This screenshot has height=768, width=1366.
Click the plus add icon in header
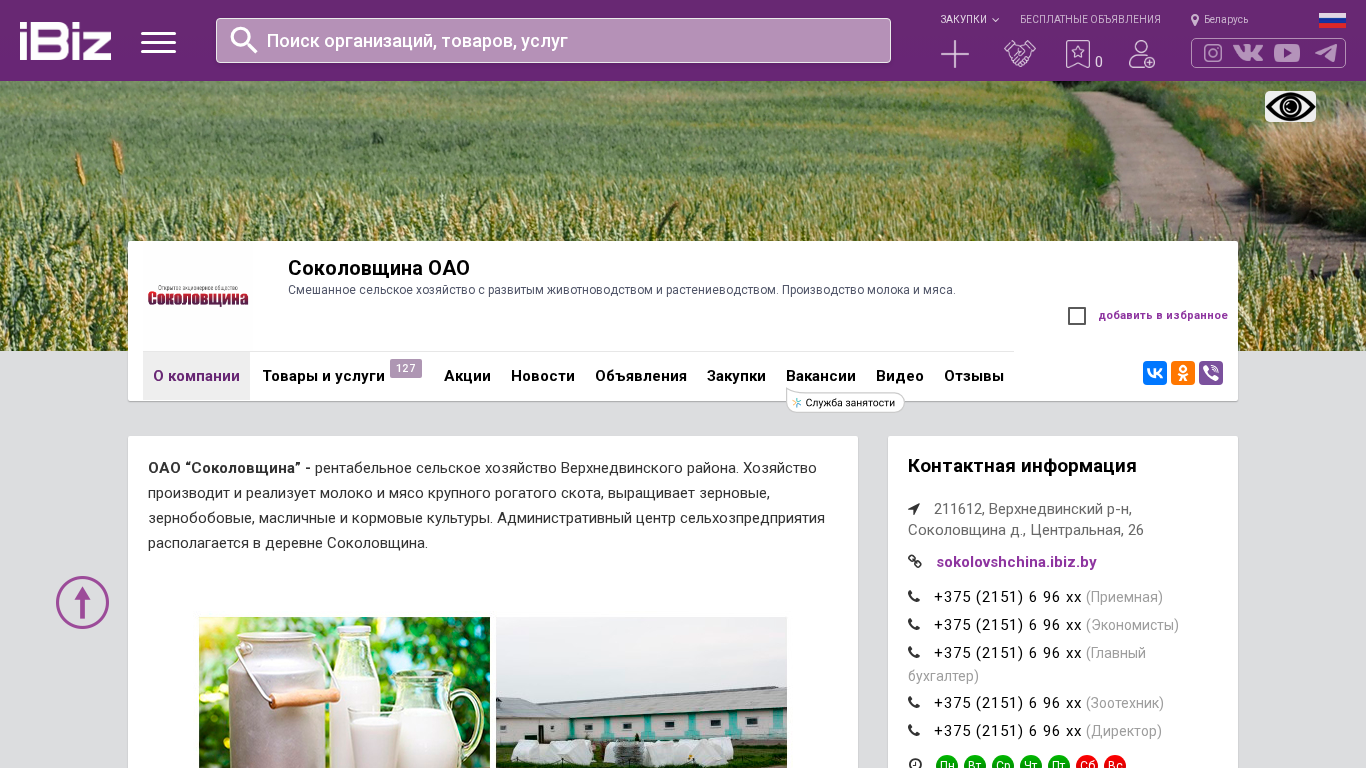point(955,54)
